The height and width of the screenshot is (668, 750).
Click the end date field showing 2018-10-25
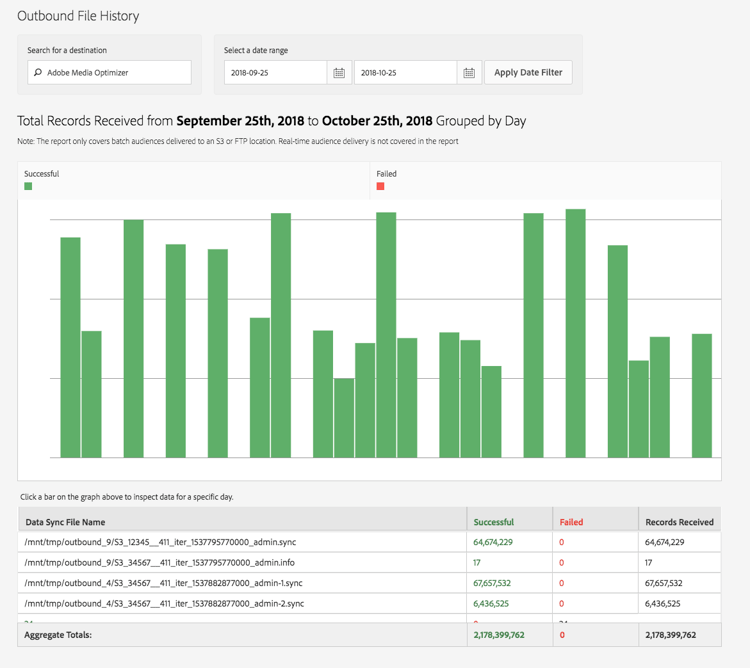tap(406, 73)
